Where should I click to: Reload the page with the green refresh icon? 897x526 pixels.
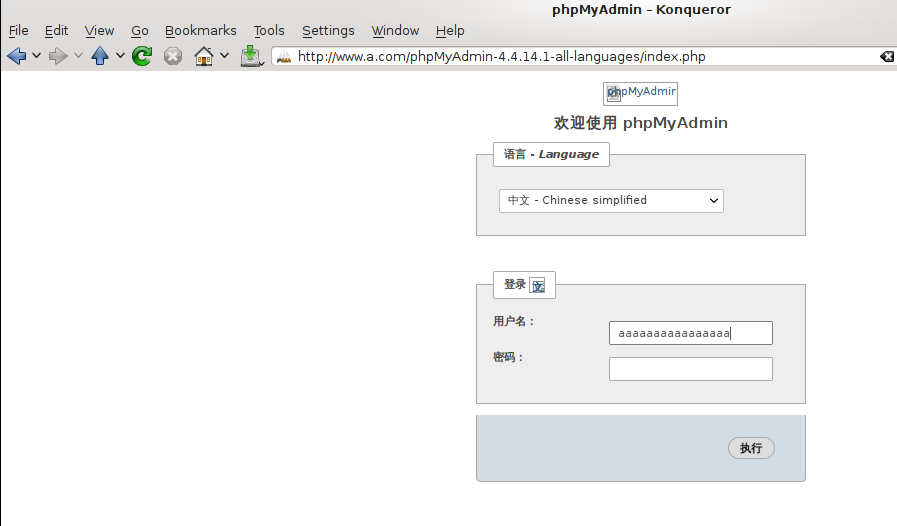142,56
